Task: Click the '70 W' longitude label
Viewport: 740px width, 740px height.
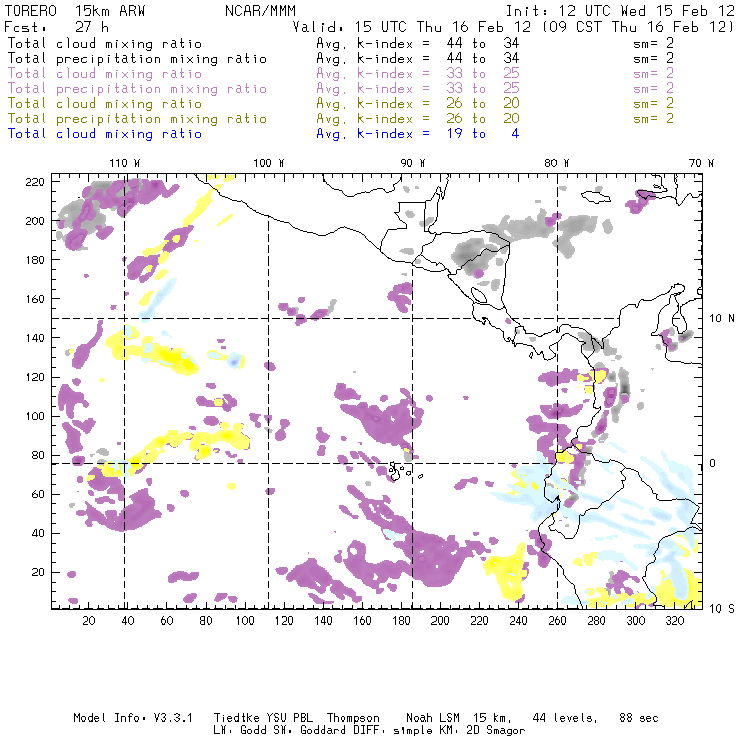Action: pos(701,163)
